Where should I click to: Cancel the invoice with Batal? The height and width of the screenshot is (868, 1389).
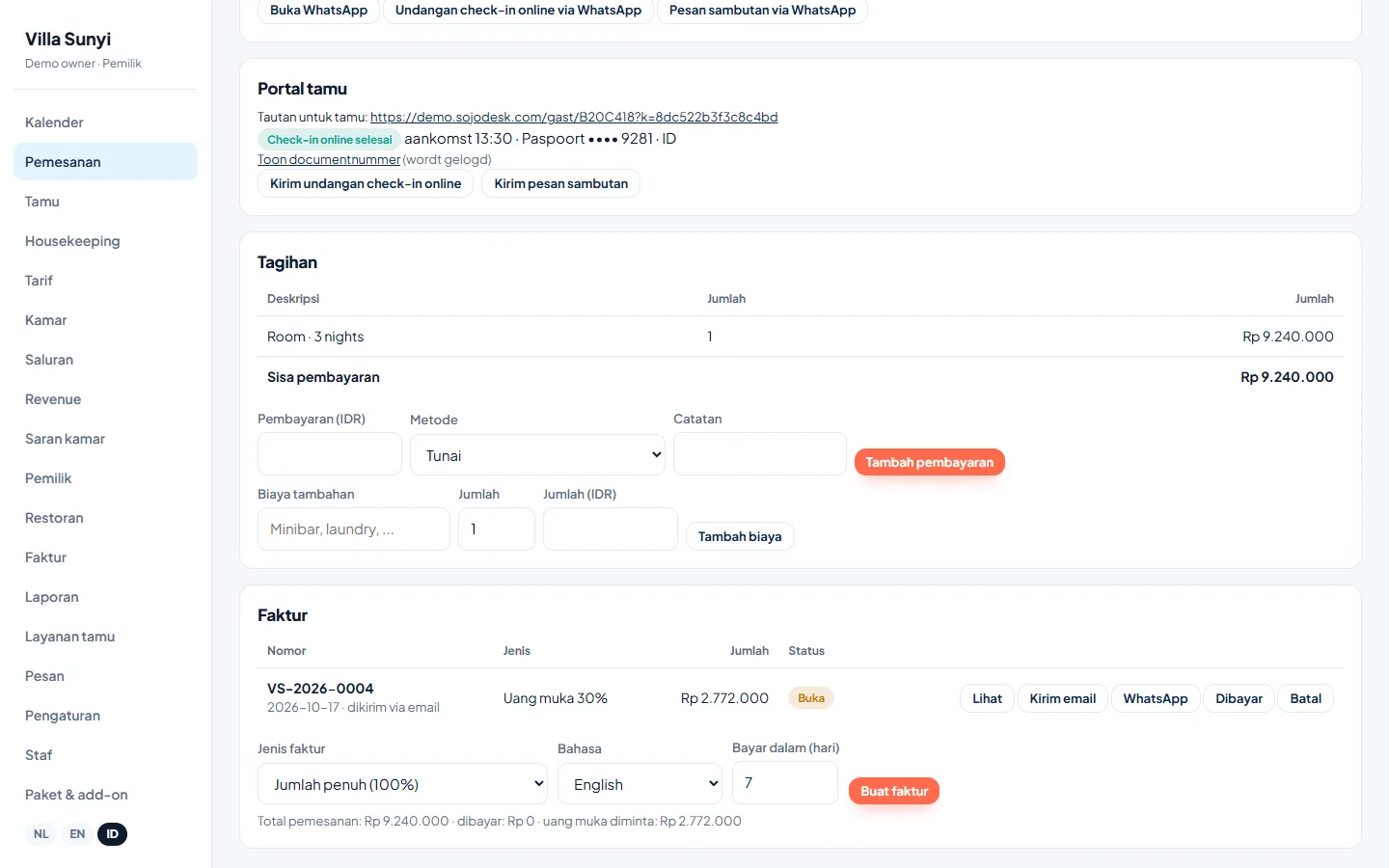[1306, 698]
